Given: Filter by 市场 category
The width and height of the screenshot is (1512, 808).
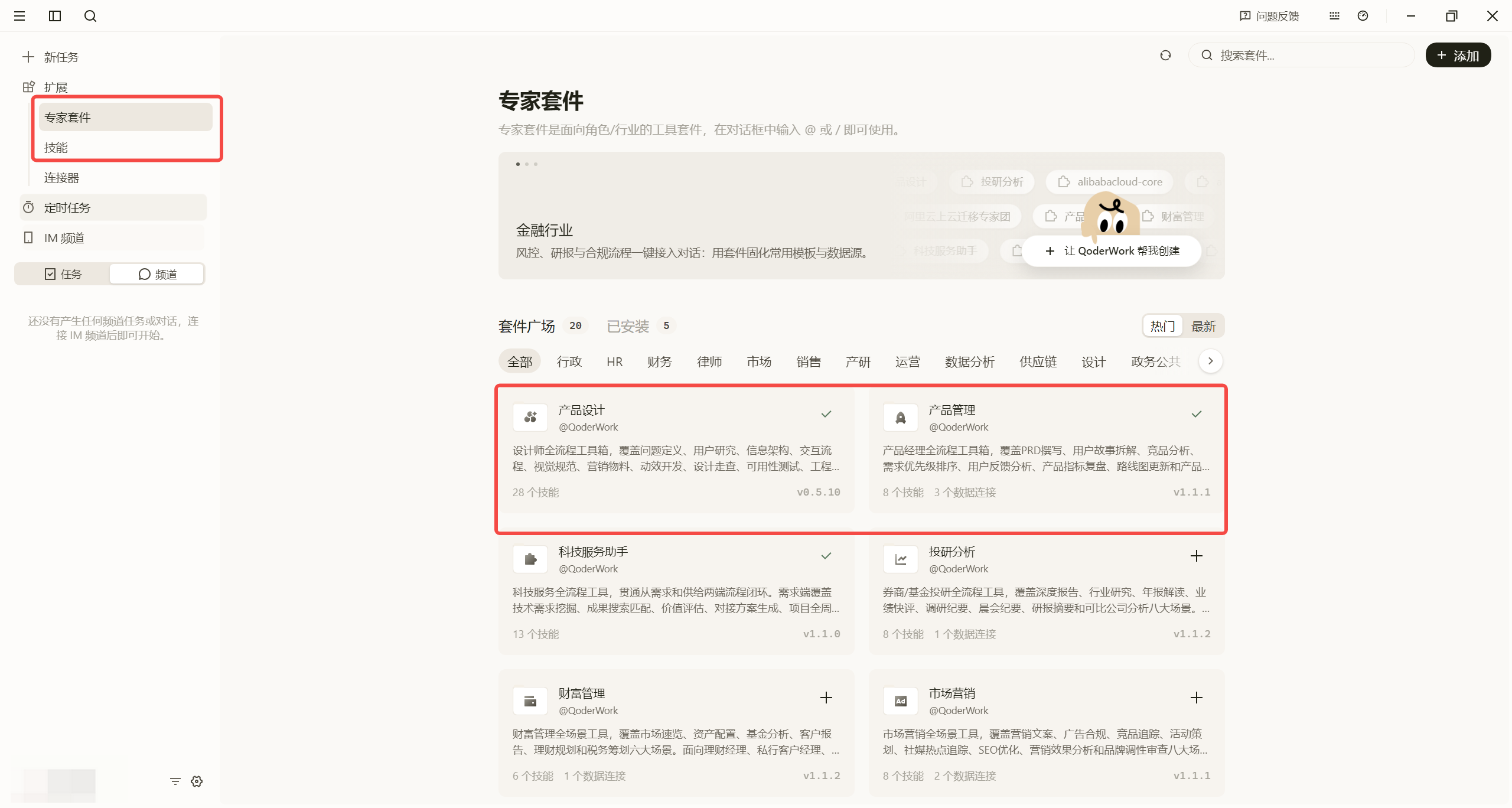Looking at the screenshot, I should [759, 361].
